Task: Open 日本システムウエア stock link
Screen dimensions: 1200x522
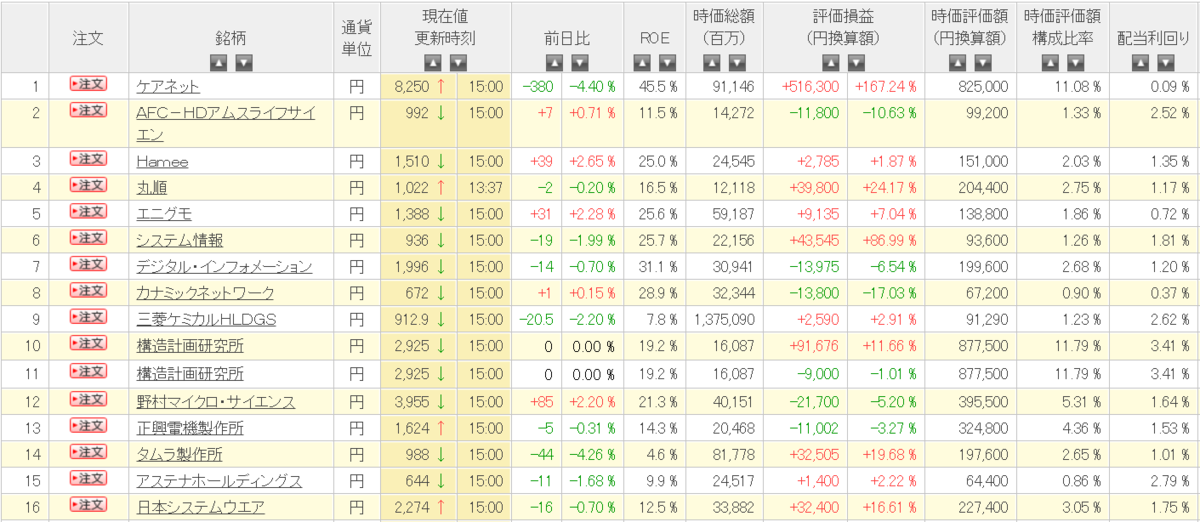Action: [201, 508]
